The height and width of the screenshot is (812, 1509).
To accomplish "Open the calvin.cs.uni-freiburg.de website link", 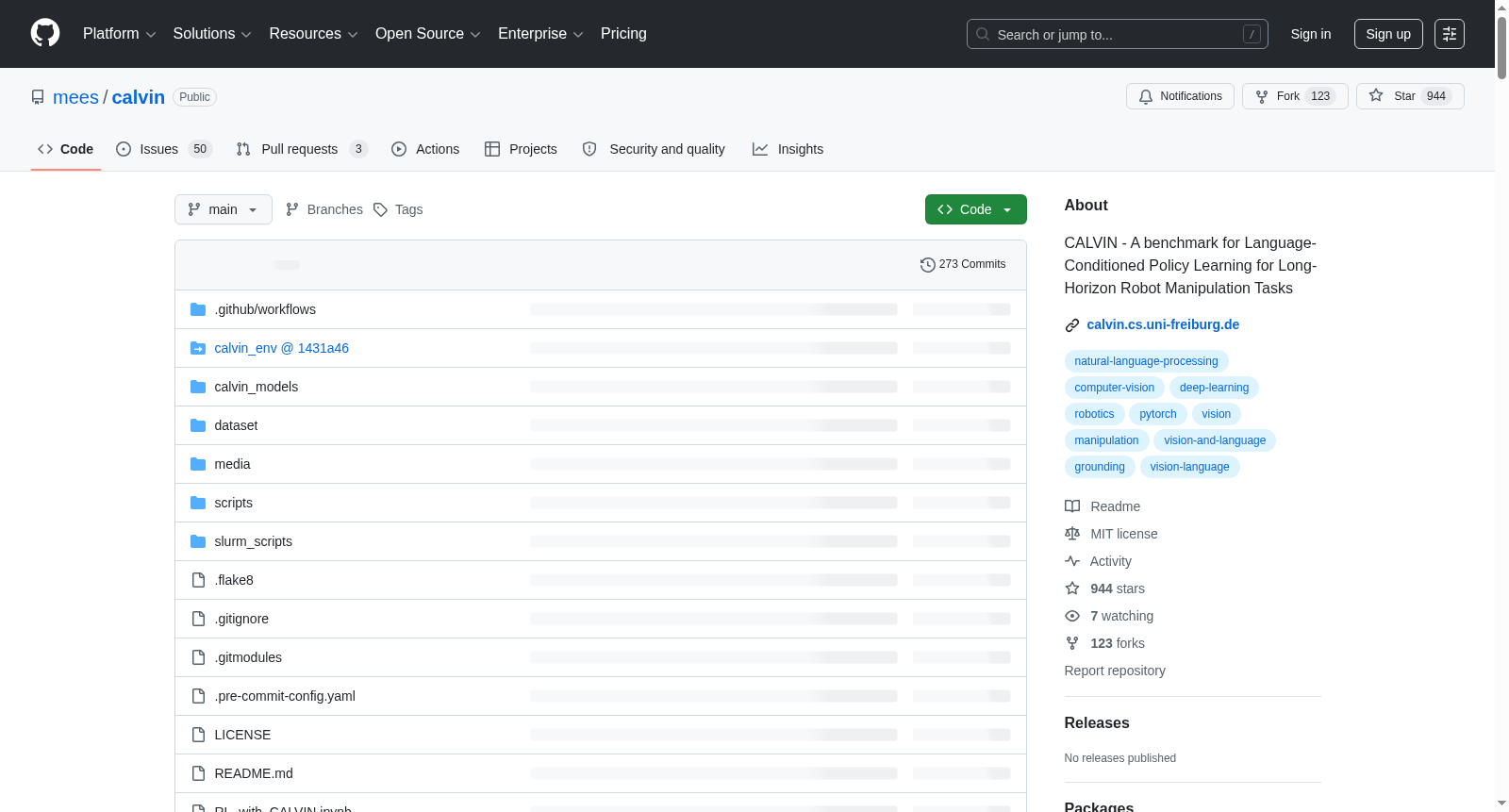I will tap(1163, 324).
